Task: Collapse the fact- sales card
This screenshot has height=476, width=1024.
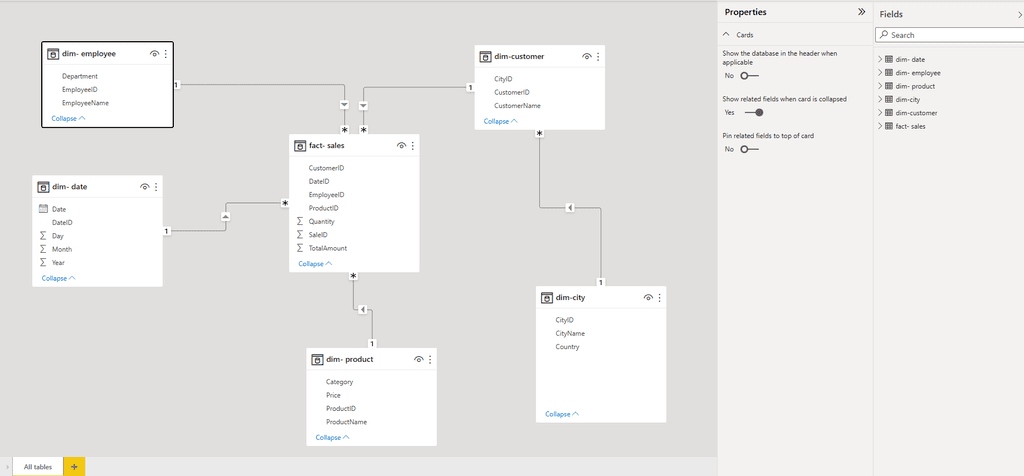Action: pyautogui.click(x=315, y=264)
